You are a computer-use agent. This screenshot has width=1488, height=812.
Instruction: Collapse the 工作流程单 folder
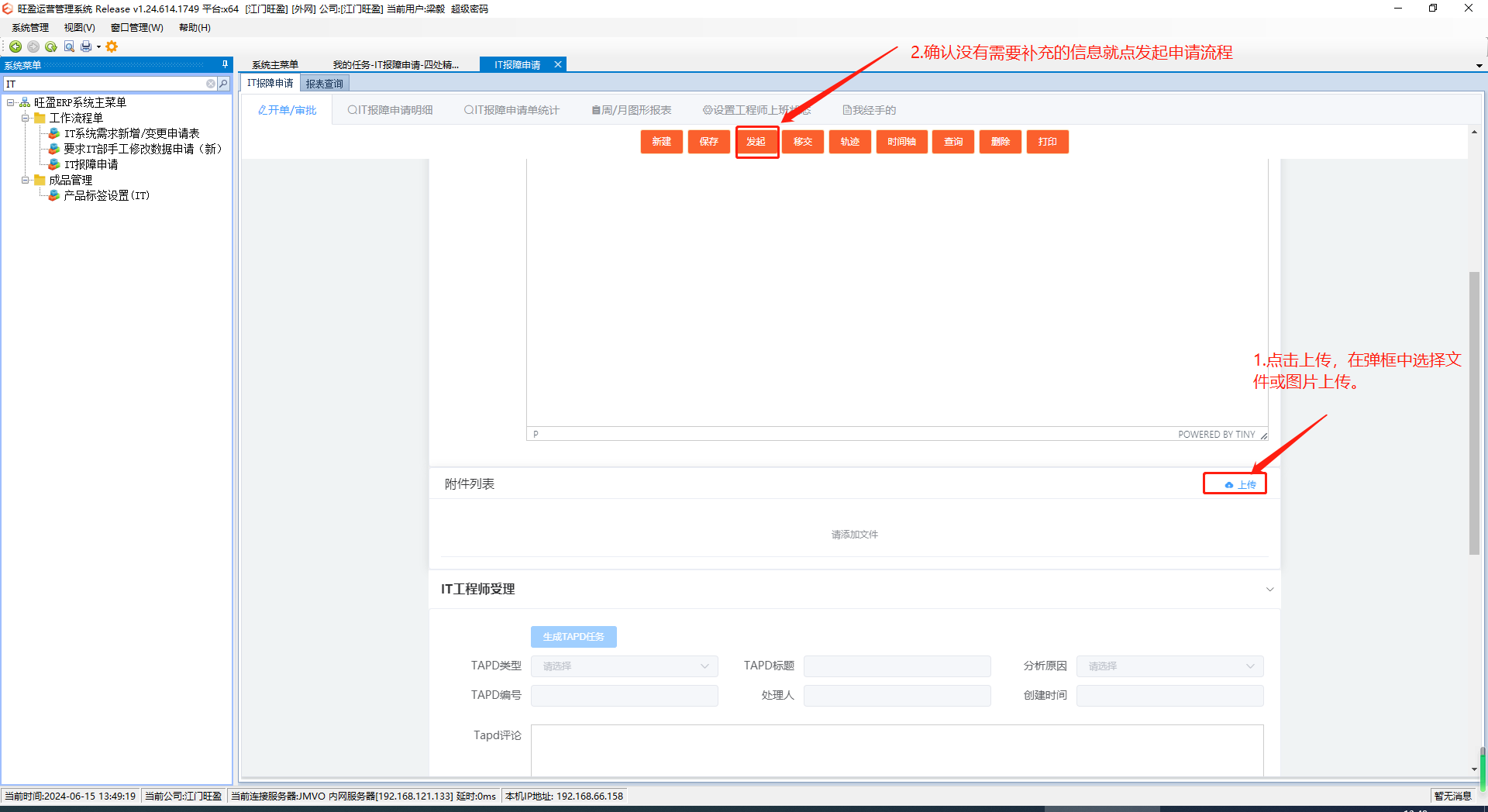click(x=25, y=118)
